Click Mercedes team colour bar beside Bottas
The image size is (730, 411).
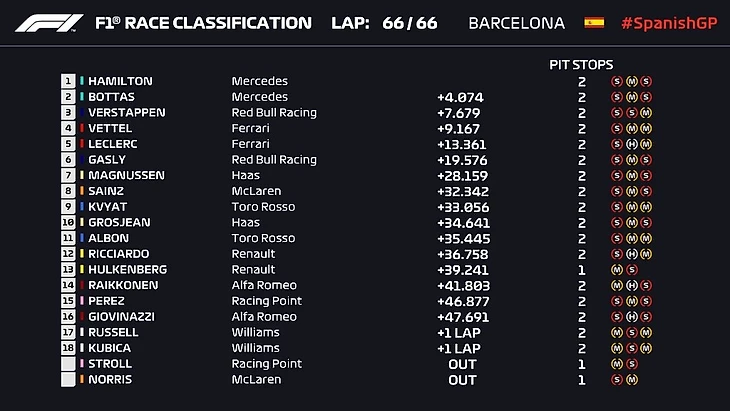tap(82, 97)
